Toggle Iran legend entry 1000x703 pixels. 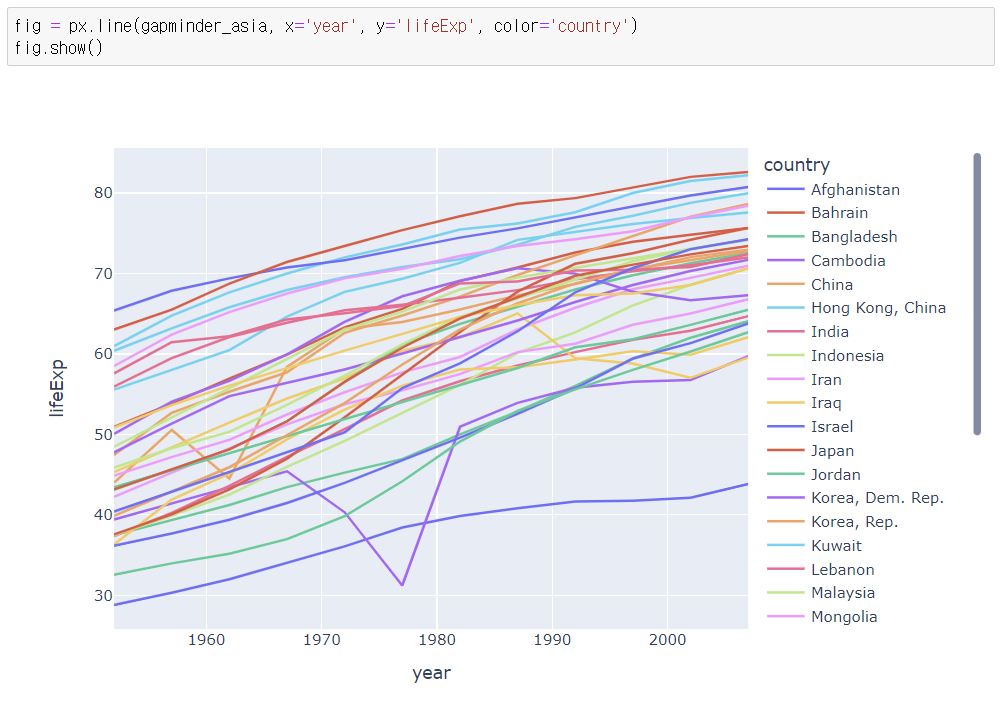click(x=805, y=380)
